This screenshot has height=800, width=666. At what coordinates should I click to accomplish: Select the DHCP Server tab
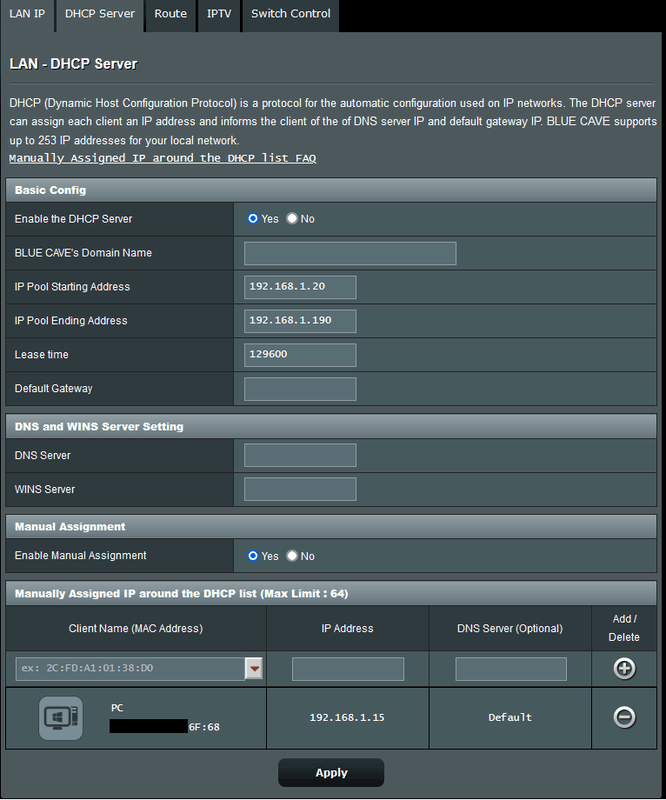pos(100,14)
